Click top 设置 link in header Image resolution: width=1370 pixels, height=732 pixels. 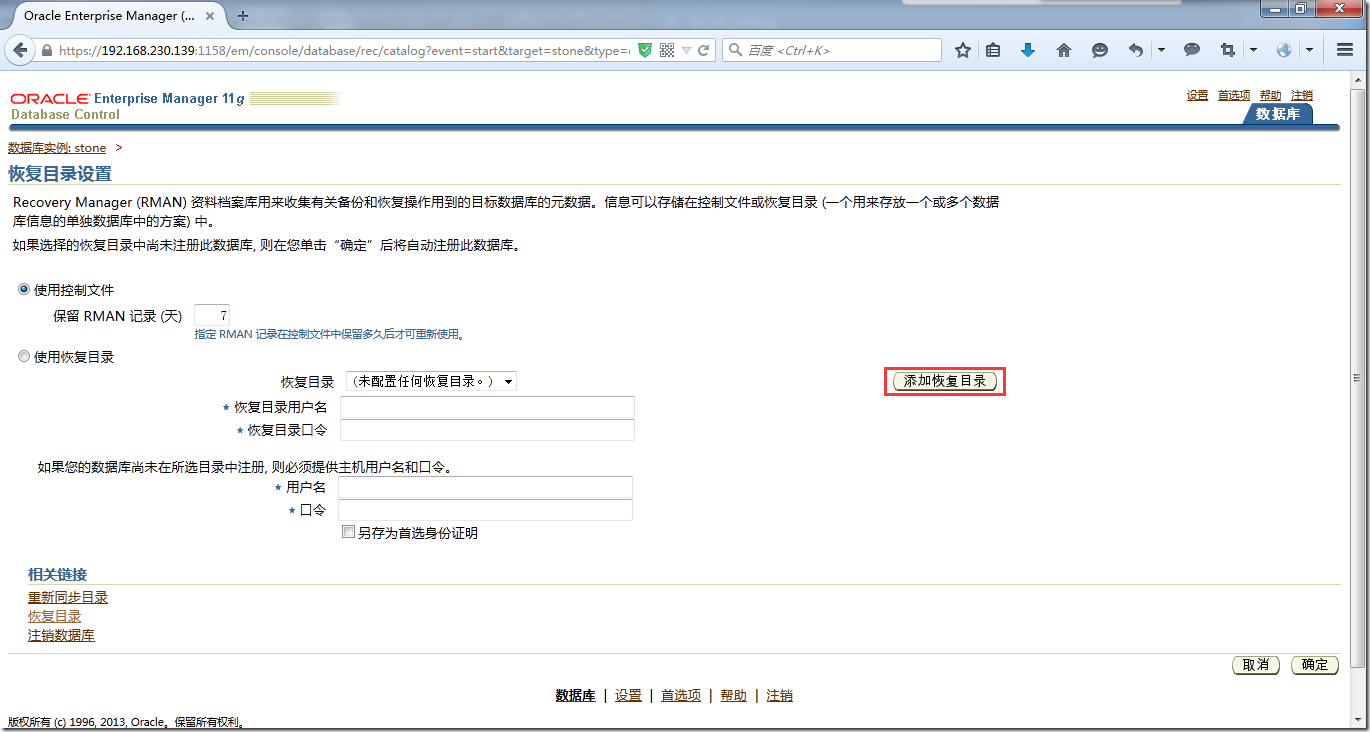tap(1197, 95)
